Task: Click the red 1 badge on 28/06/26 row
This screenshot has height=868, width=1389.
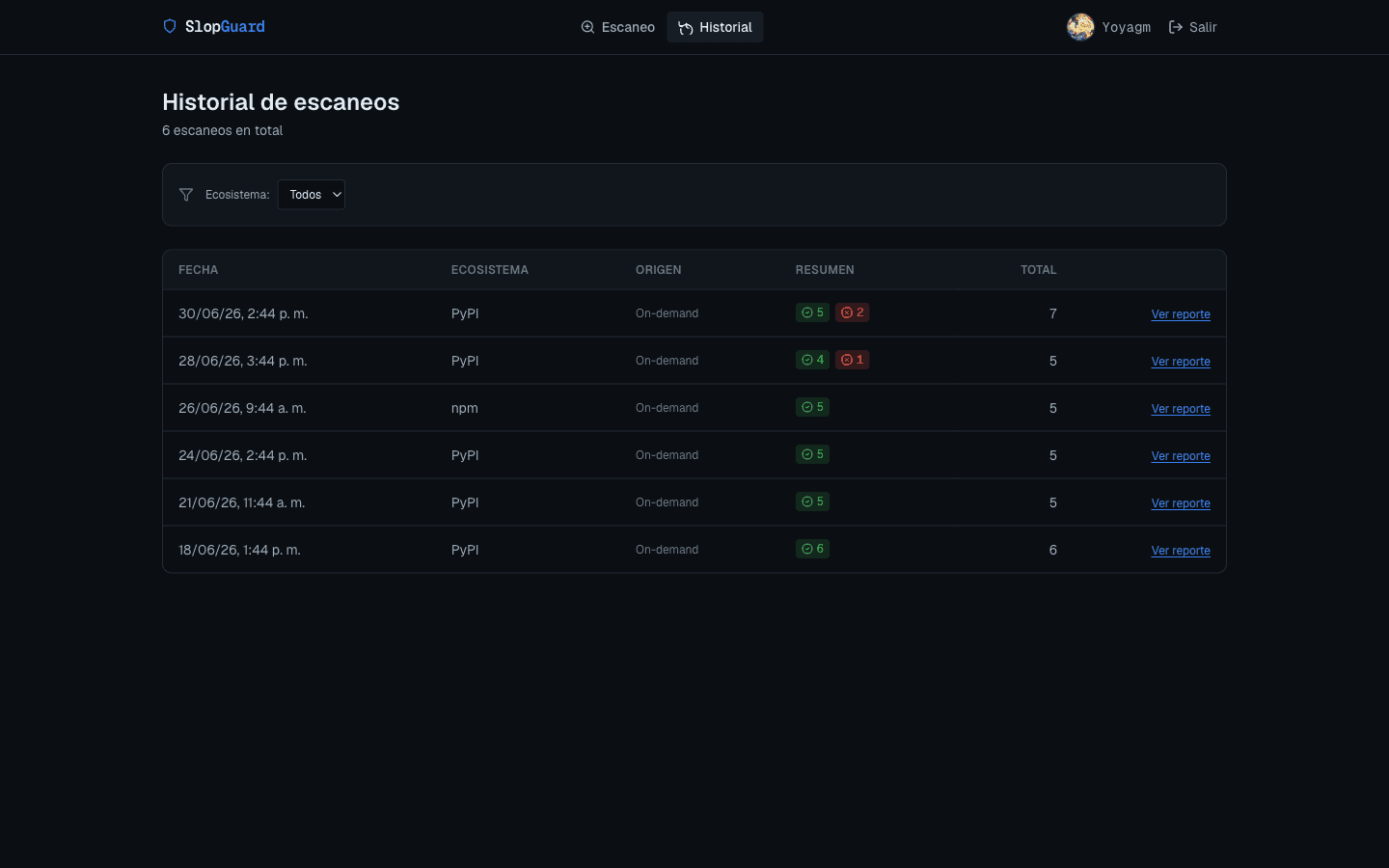Action: [x=853, y=360]
